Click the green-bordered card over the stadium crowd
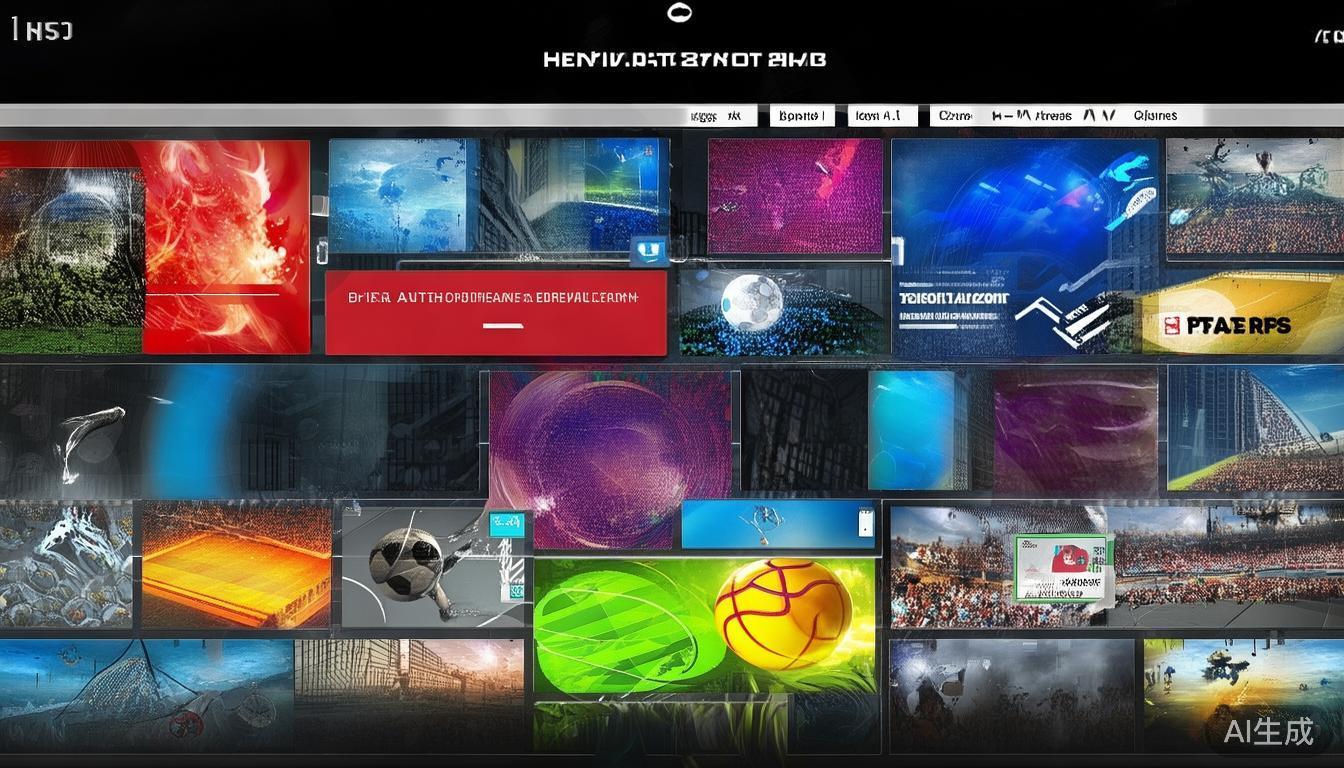Image resolution: width=1344 pixels, height=768 pixels. (x=1062, y=567)
